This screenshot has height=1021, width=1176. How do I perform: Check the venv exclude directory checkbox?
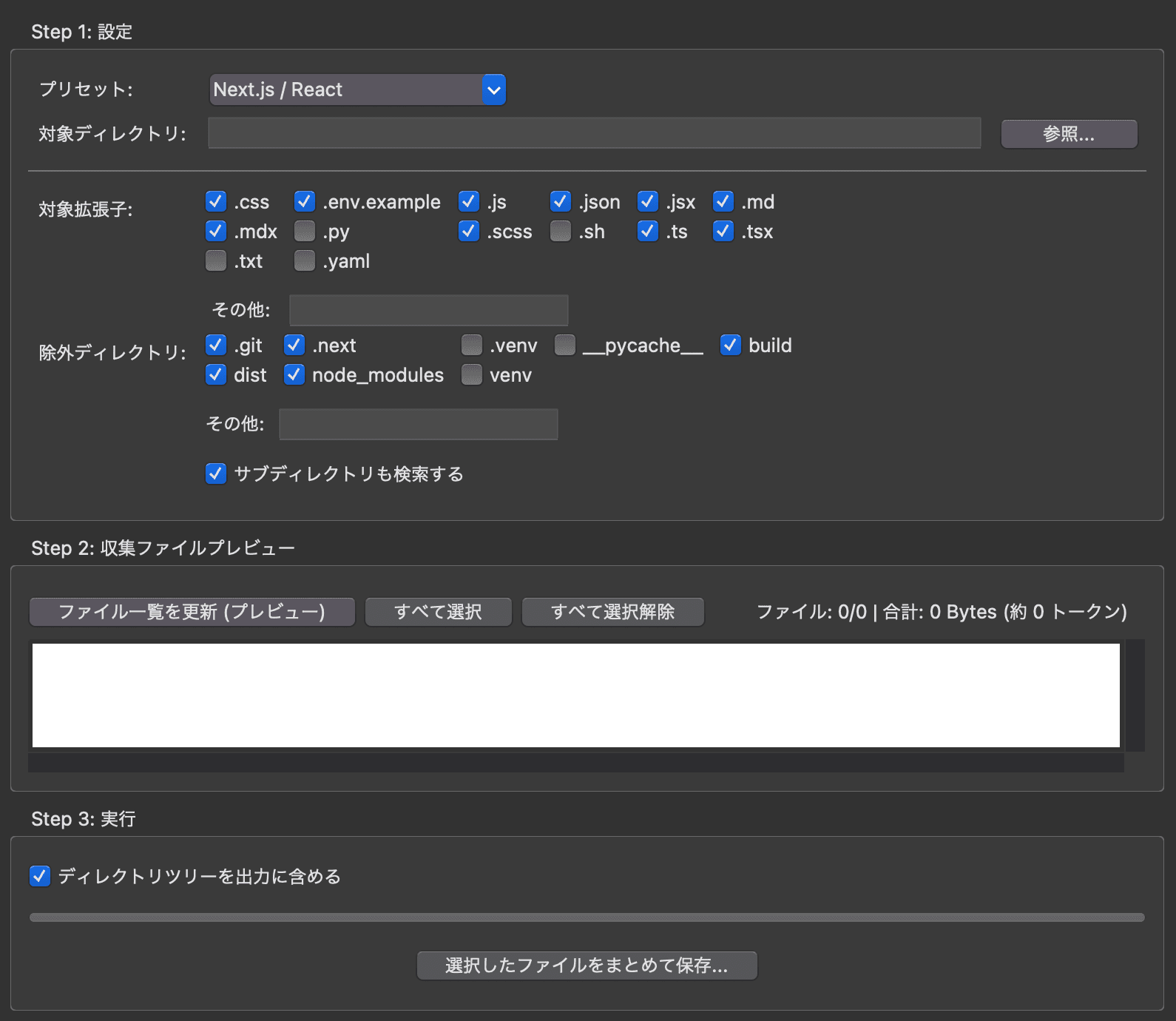471,374
